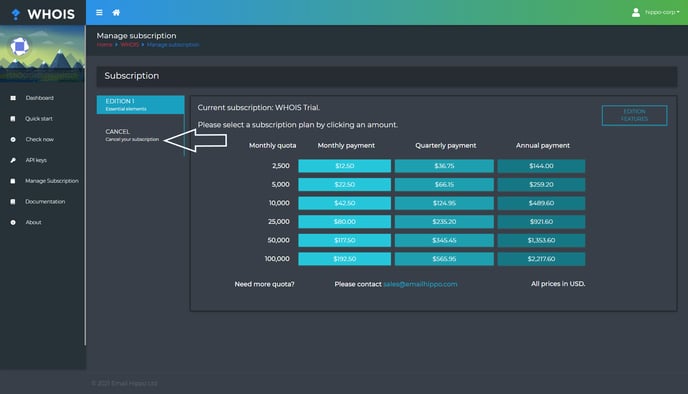
Task: Choose $36.75 quarterly plan
Action: [444, 166]
